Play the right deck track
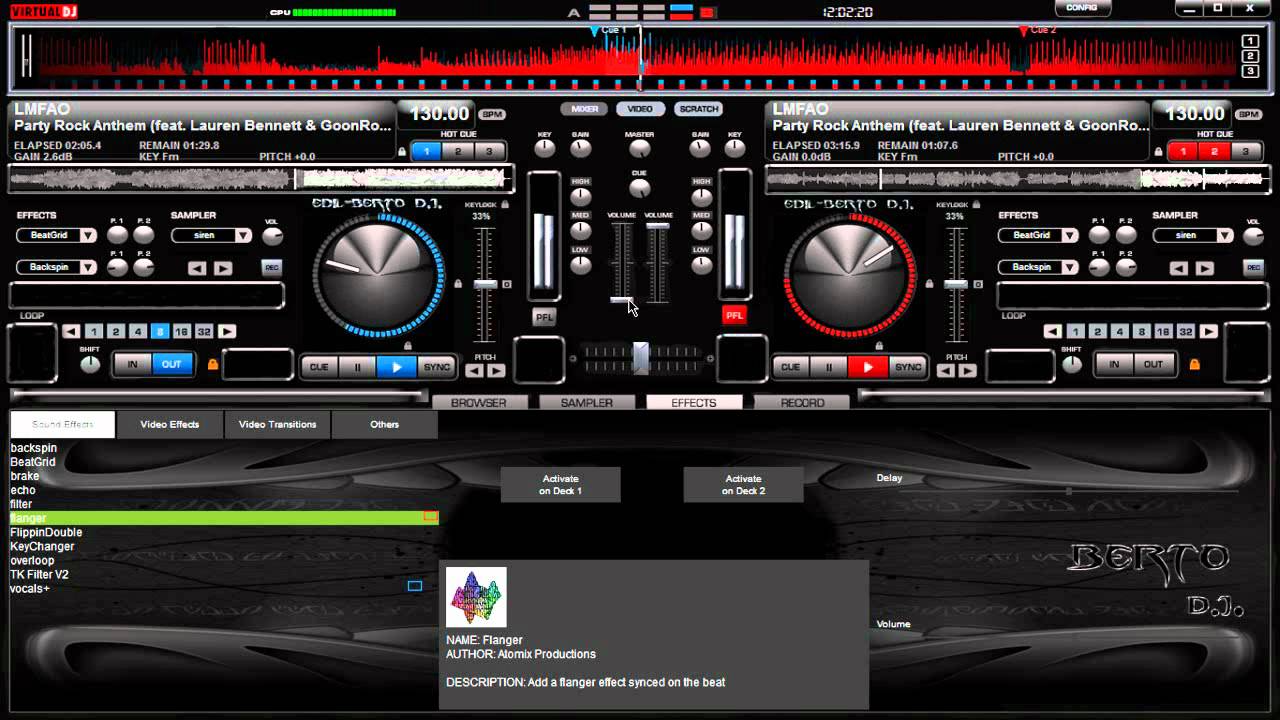Viewport: 1280px width, 720px height. (868, 367)
